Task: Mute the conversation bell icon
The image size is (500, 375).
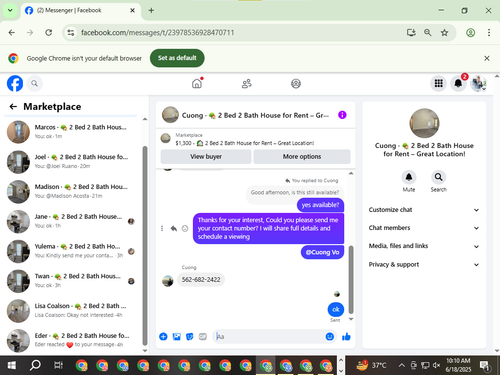Action: click(409, 177)
